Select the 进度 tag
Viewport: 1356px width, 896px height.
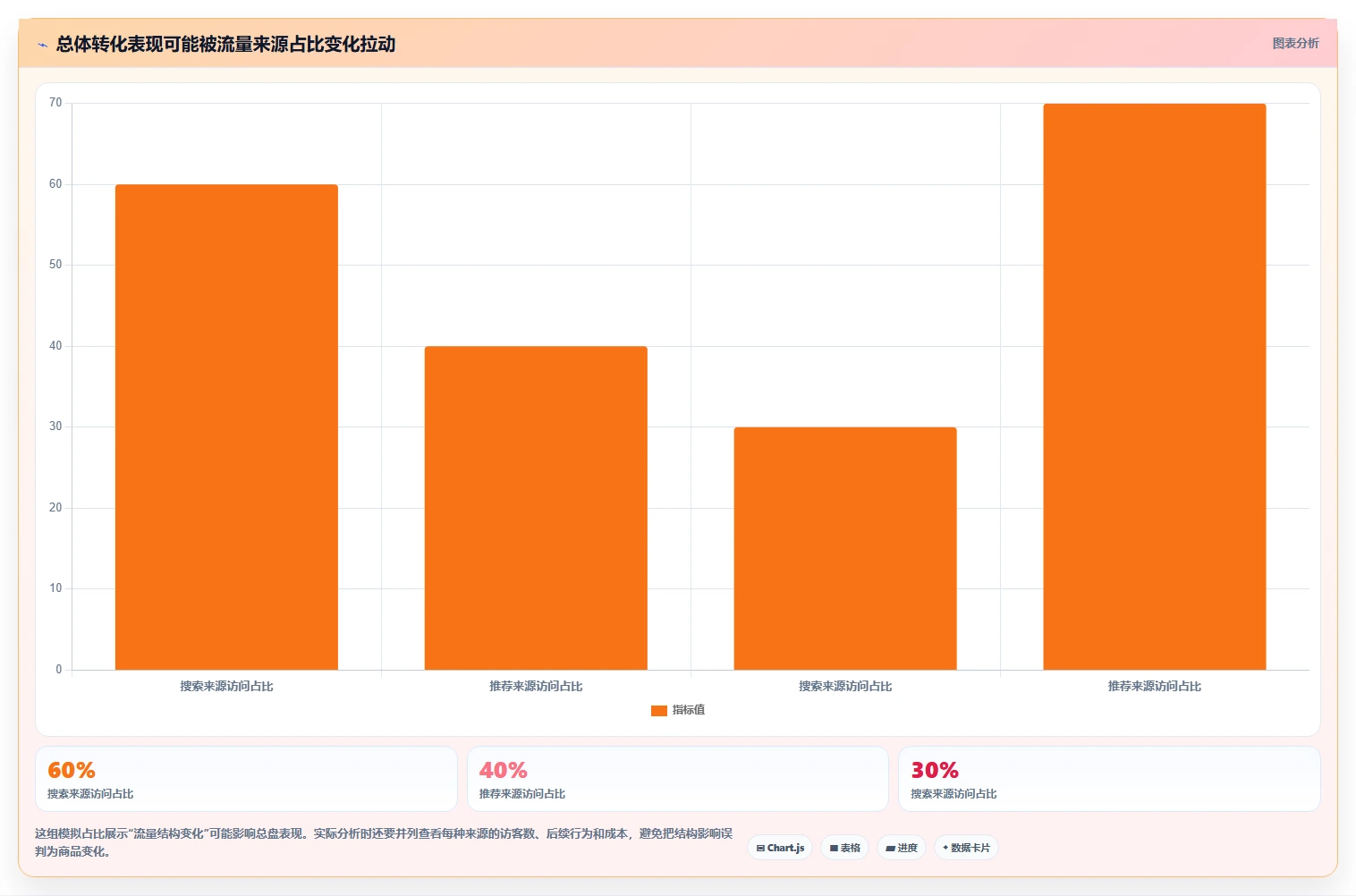(902, 848)
